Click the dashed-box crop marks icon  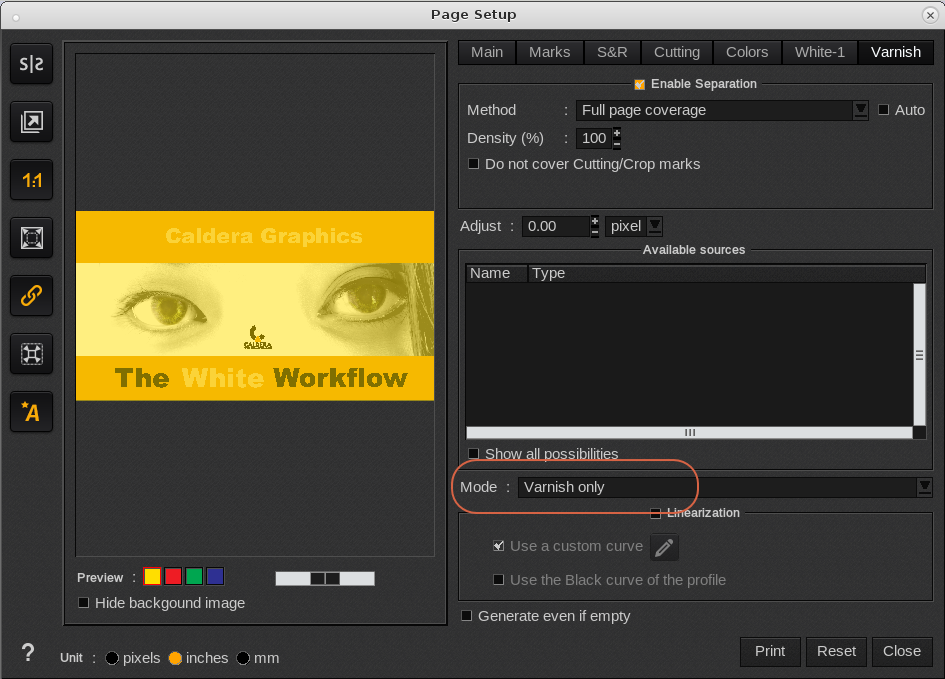(x=32, y=354)
